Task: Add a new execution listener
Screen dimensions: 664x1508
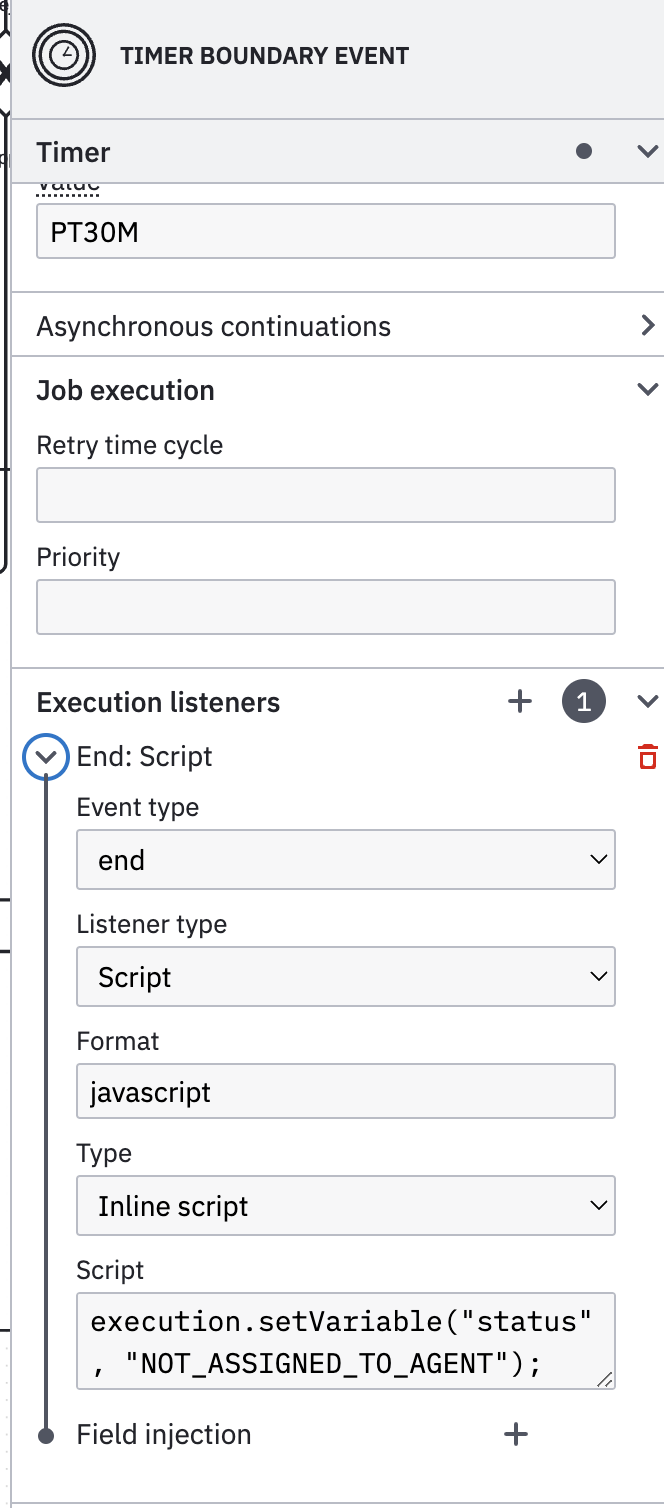Action: pos(520,702)
